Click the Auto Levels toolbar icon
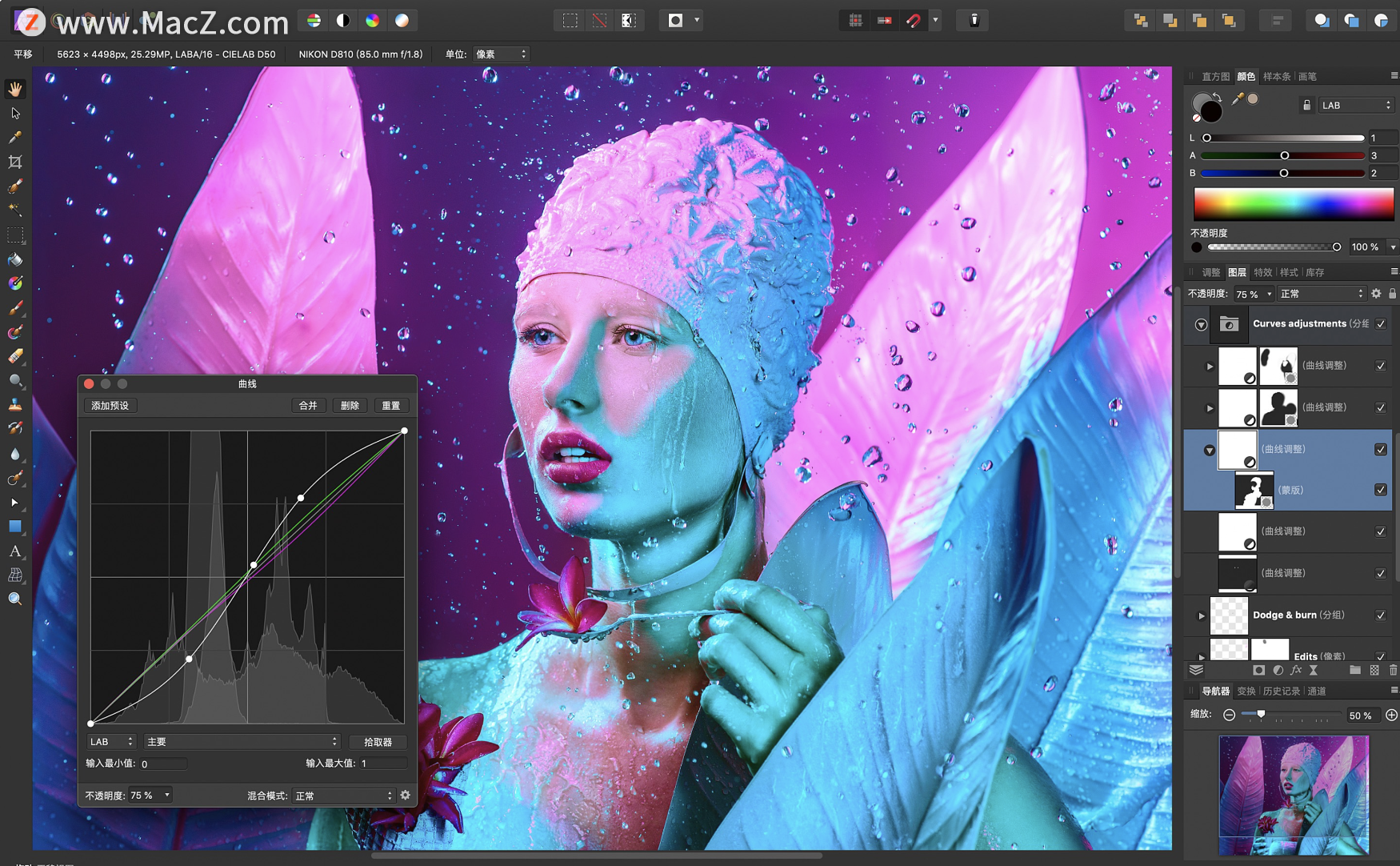The image size is (1400, 866). click(314, 21)
